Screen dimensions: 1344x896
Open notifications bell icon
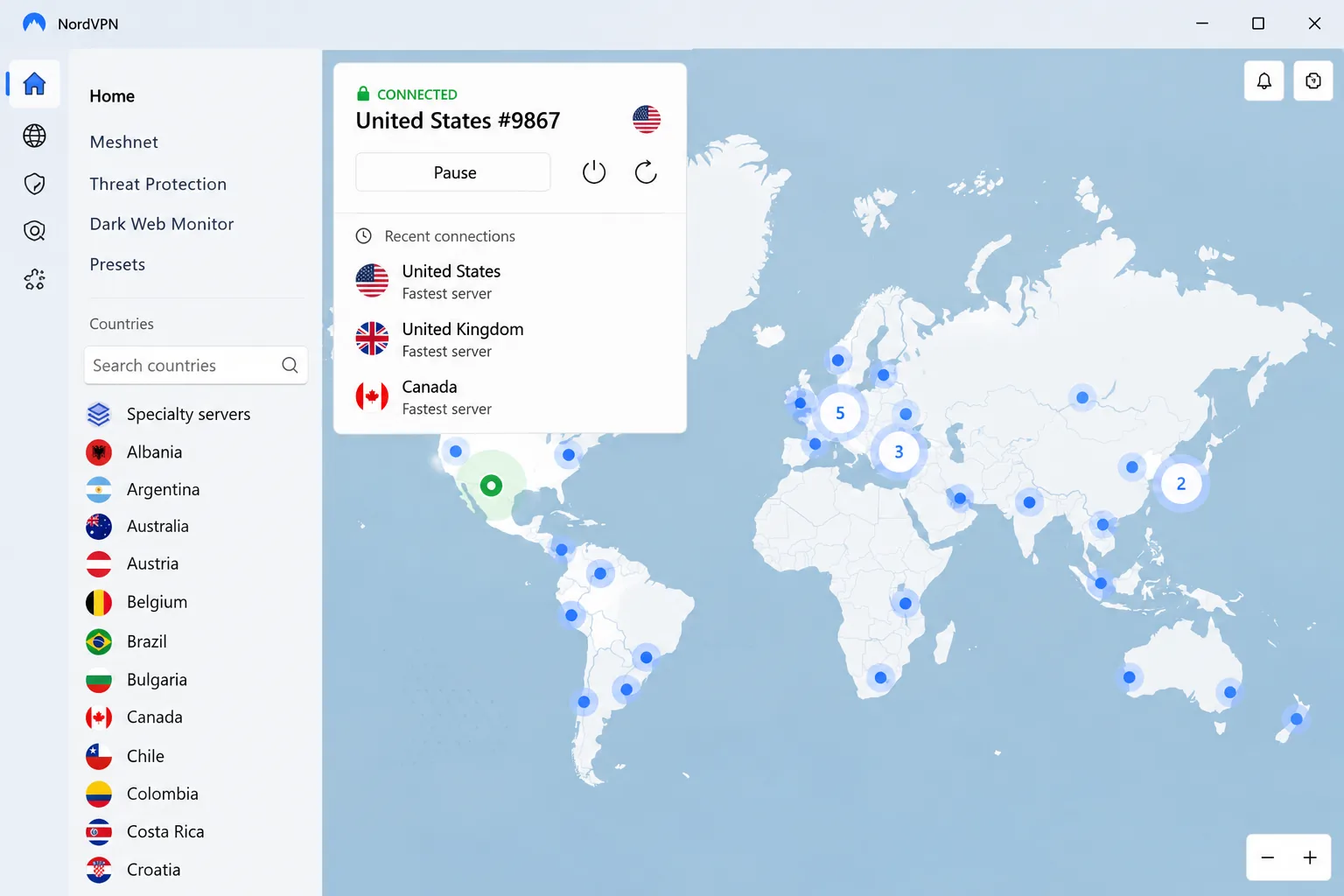click(1264, 80)
